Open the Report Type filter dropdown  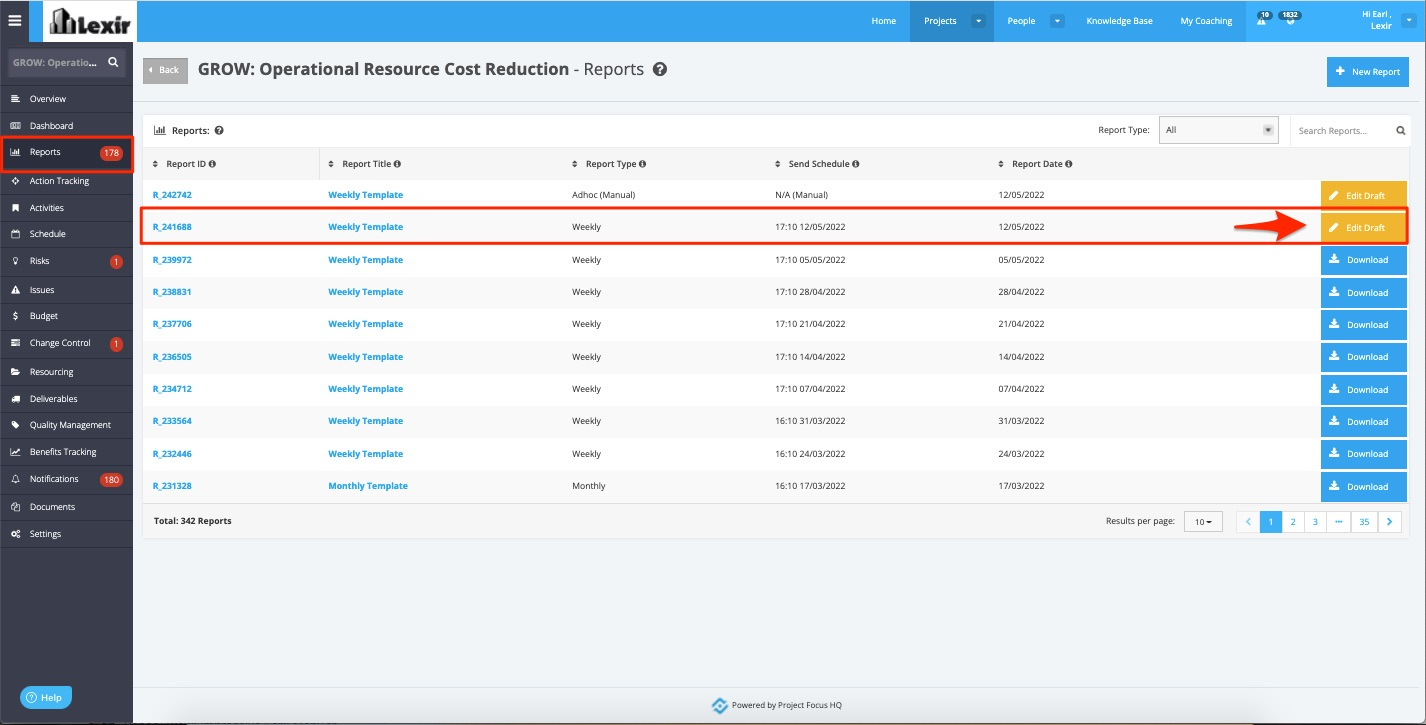1219,130
